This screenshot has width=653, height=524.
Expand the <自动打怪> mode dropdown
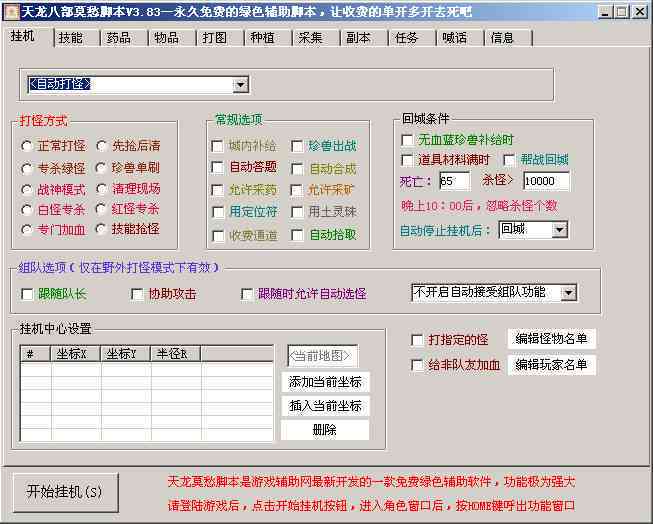coord(240,85)
